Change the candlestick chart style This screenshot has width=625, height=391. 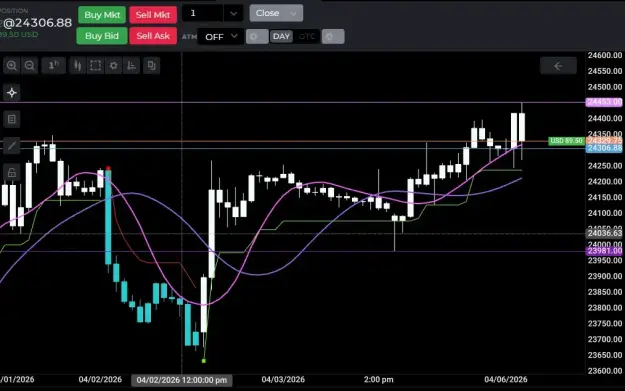(78, 65)
